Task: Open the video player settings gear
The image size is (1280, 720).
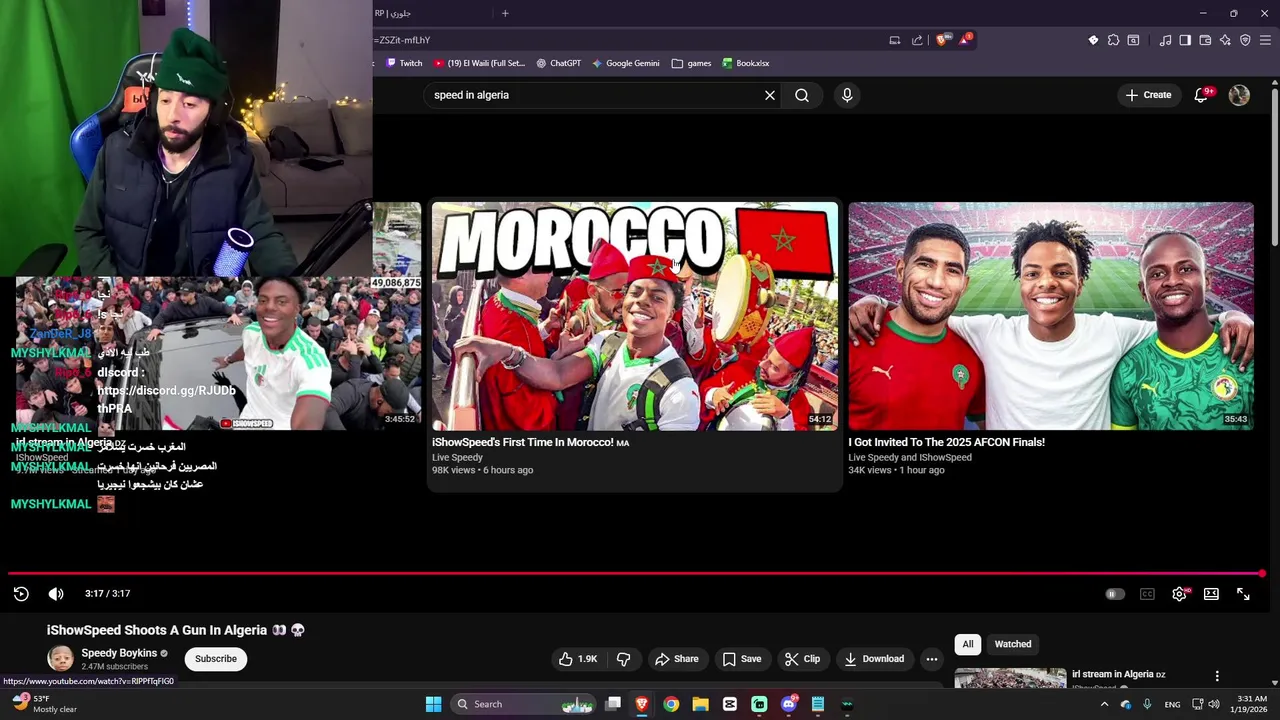Action: (x=1180, y=594)
